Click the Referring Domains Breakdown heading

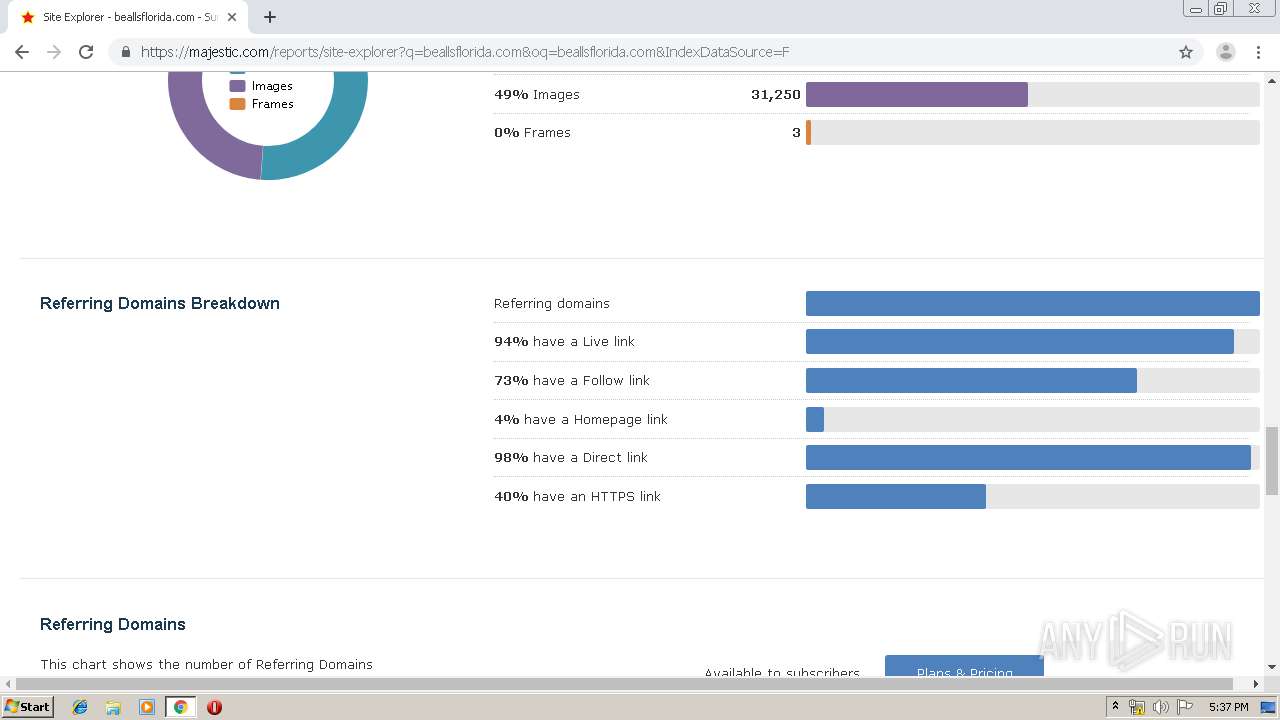pos(160,303)
